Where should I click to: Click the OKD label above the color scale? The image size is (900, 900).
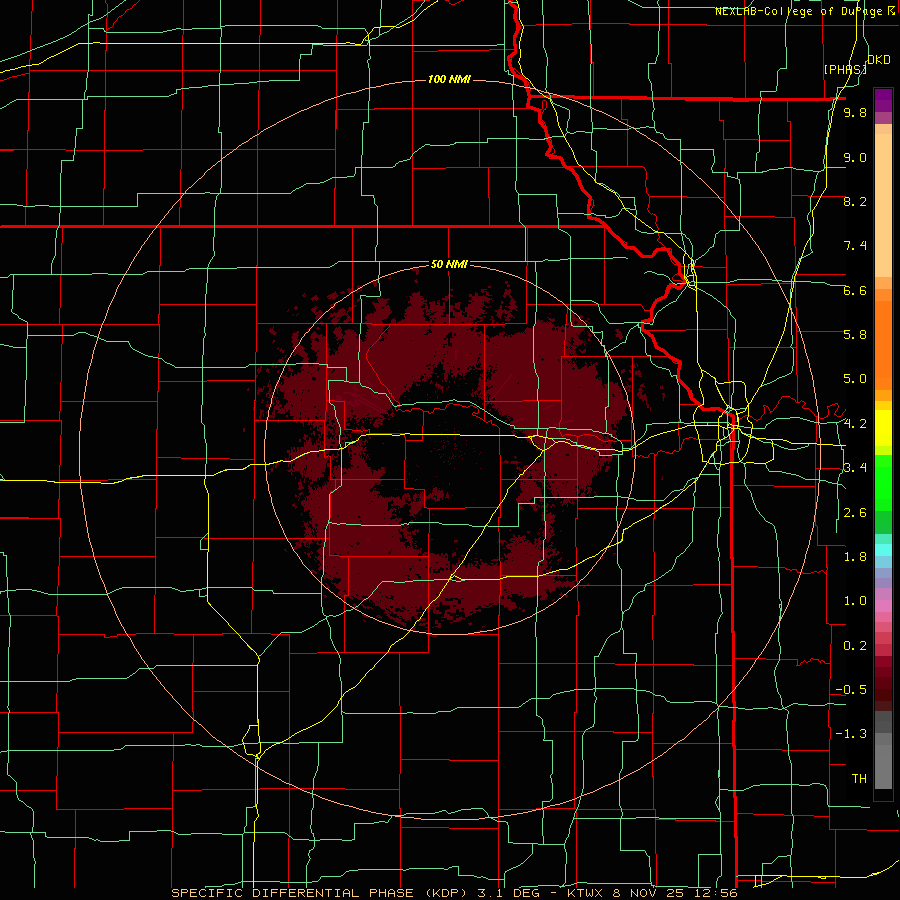878,60
